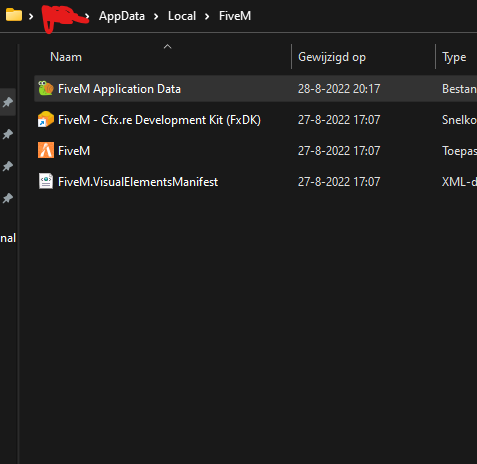The width and height of the screenshot is (477, 464).
Task: Click the second pin icon in sidebar
Action: [8, 134]
